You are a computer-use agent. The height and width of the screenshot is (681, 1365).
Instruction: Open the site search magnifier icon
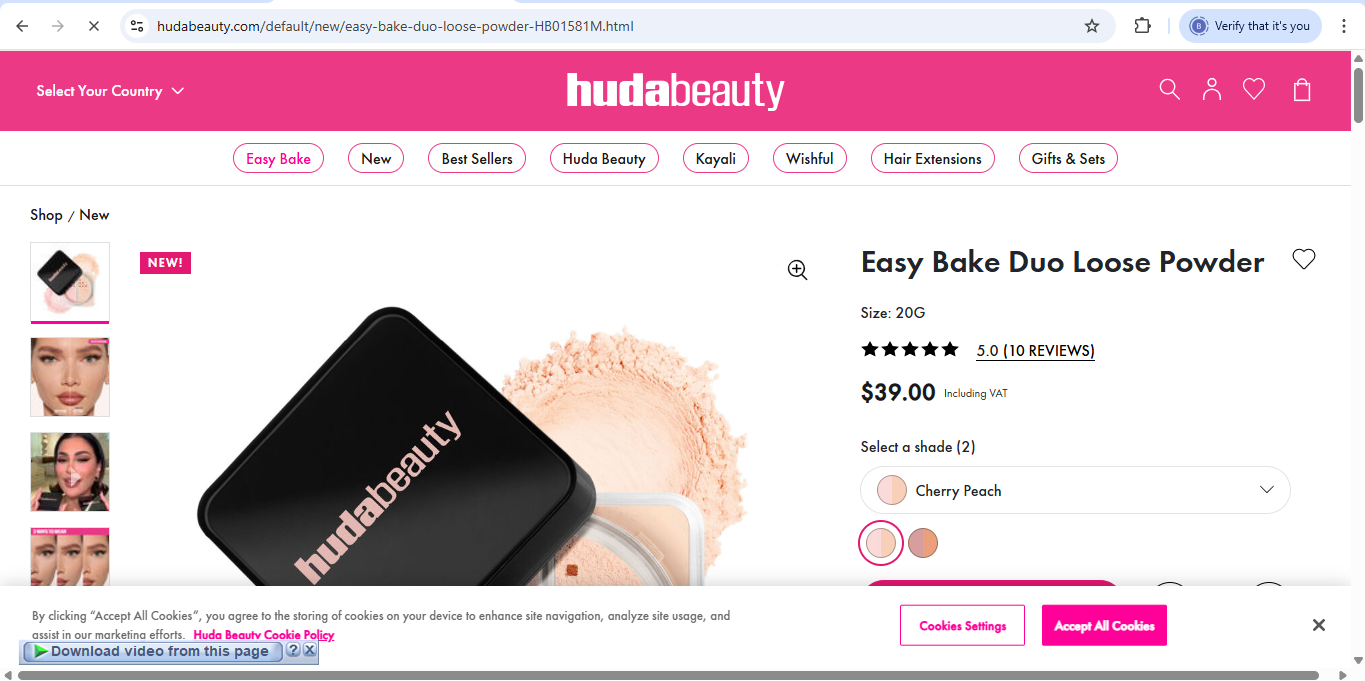(1169, 90)
